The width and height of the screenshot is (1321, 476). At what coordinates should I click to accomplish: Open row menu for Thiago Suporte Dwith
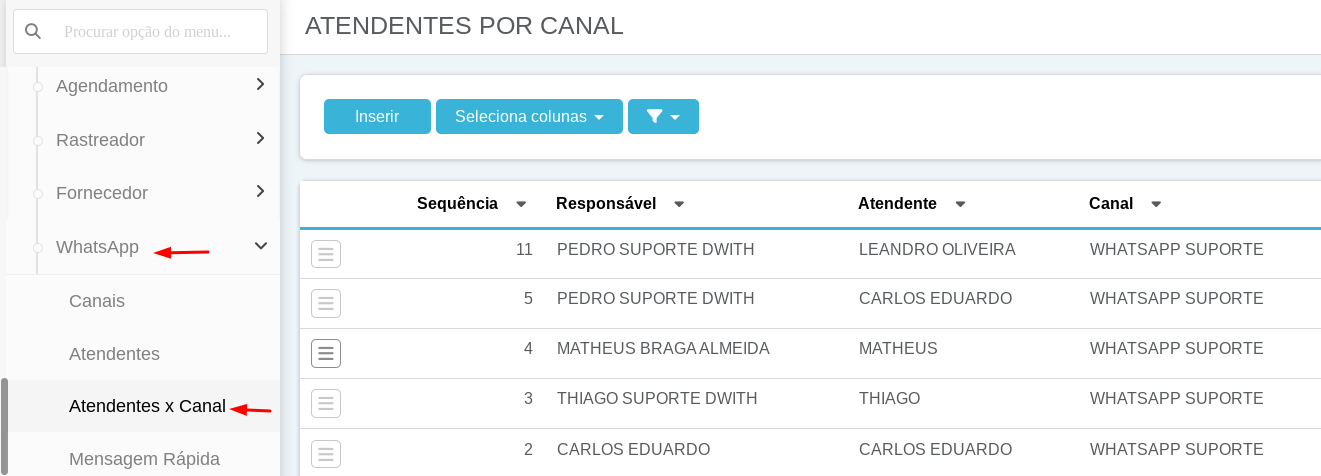pos(326,403)
